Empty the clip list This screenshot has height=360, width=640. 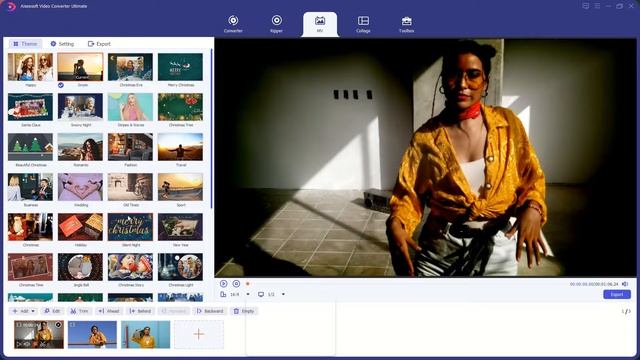click(244, 311)
